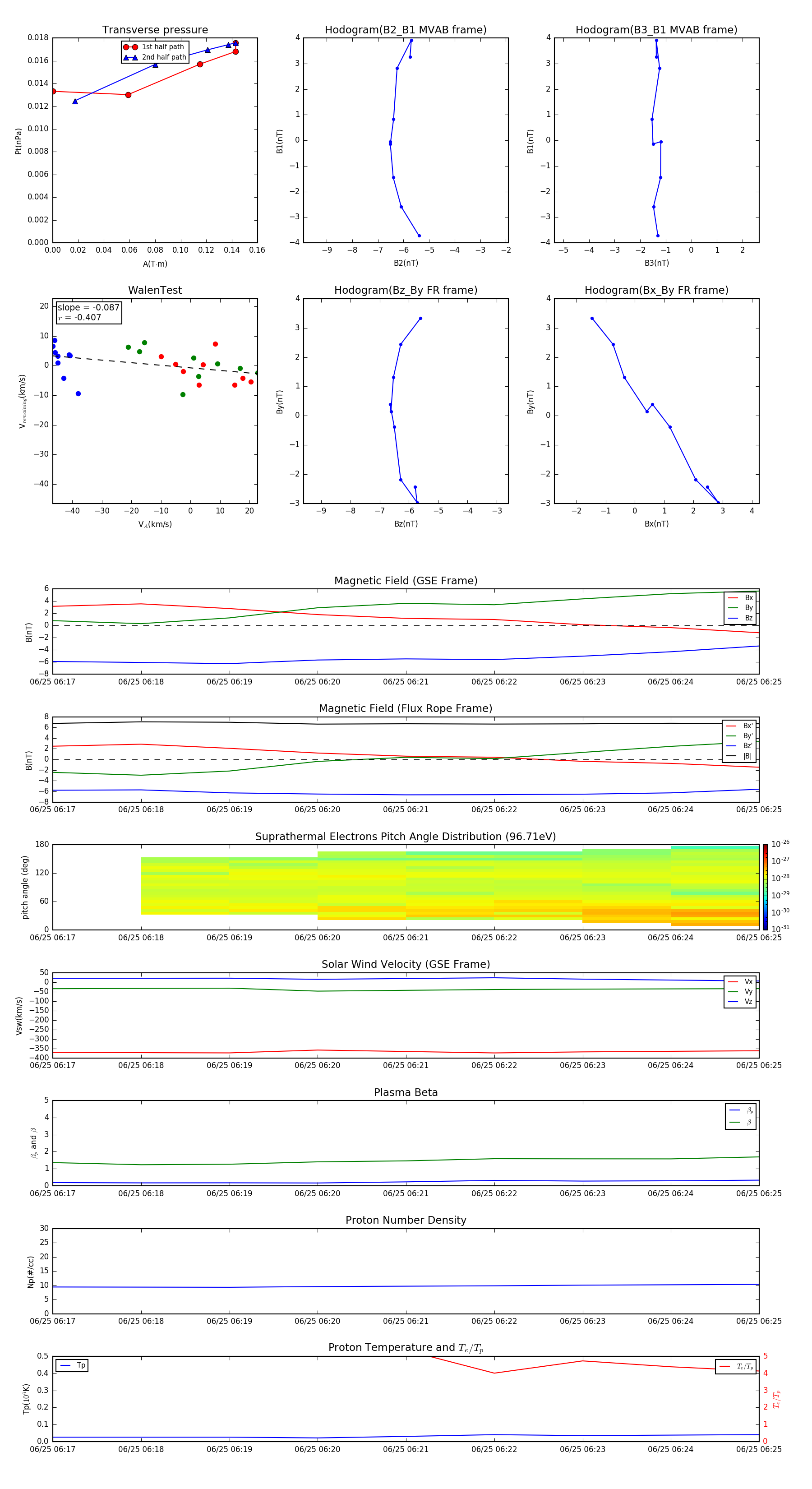The height and width of the screenshot is (1489, 812).
Task: Select the Bx' entry in Flux Rope legend
Action: click(x=740, y=726)
